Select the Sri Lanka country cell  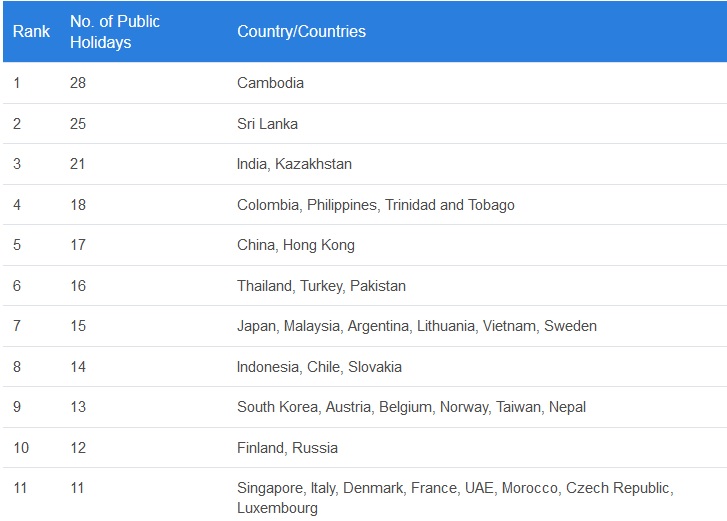click(267, 124)
